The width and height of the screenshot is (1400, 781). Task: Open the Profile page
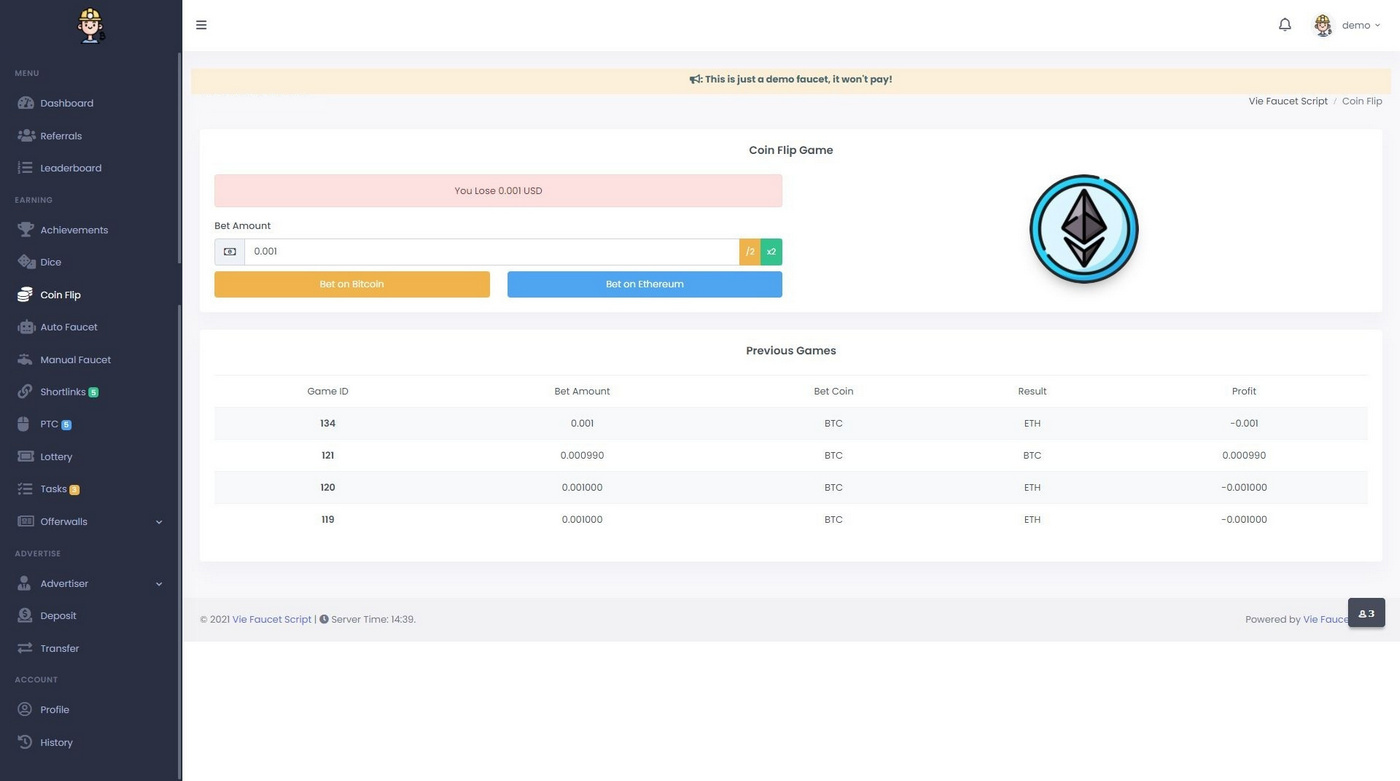coord(54,710)
